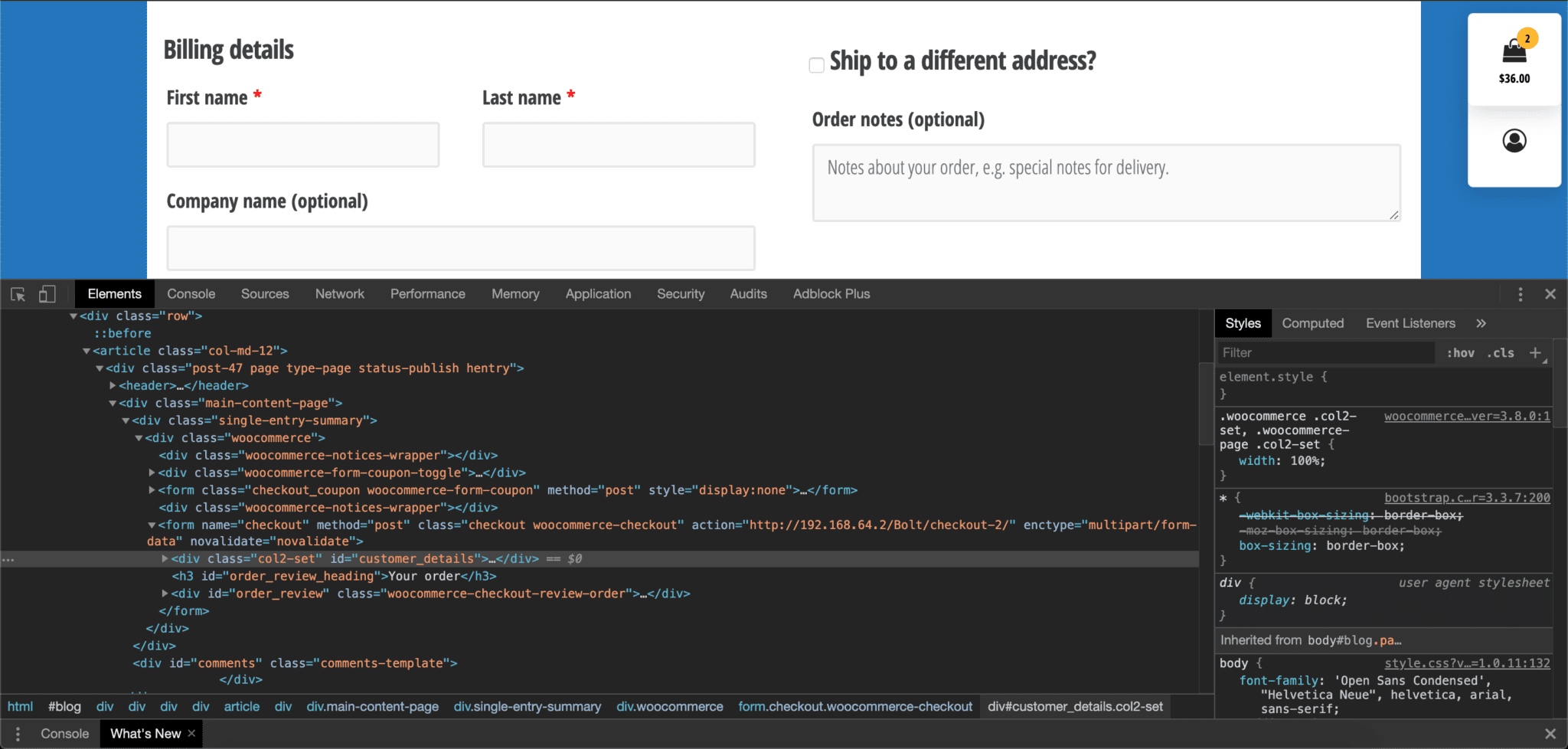Expand the customer_details div node

(165, 559)
